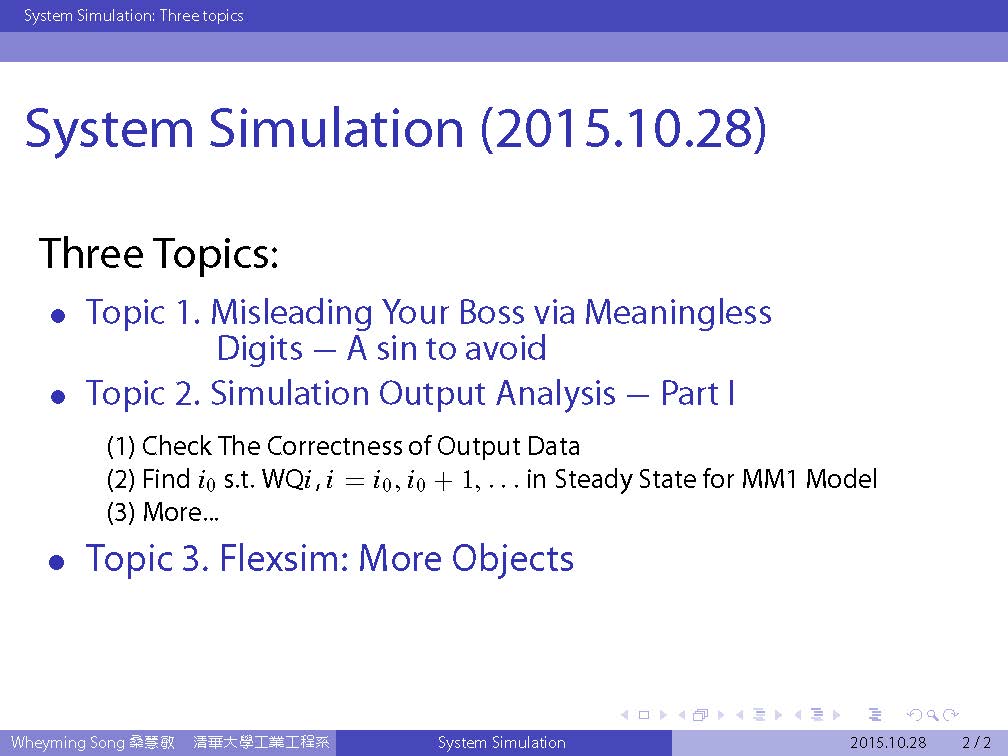Click '(1) Check The Correctness of Output Data'
Screen dimensions: 1008x756
[343, 446]
